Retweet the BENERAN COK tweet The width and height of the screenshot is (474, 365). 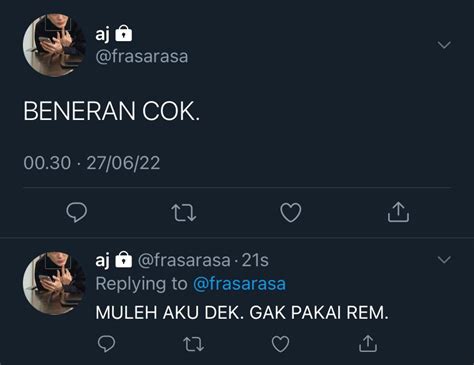[x=183, y=213]
